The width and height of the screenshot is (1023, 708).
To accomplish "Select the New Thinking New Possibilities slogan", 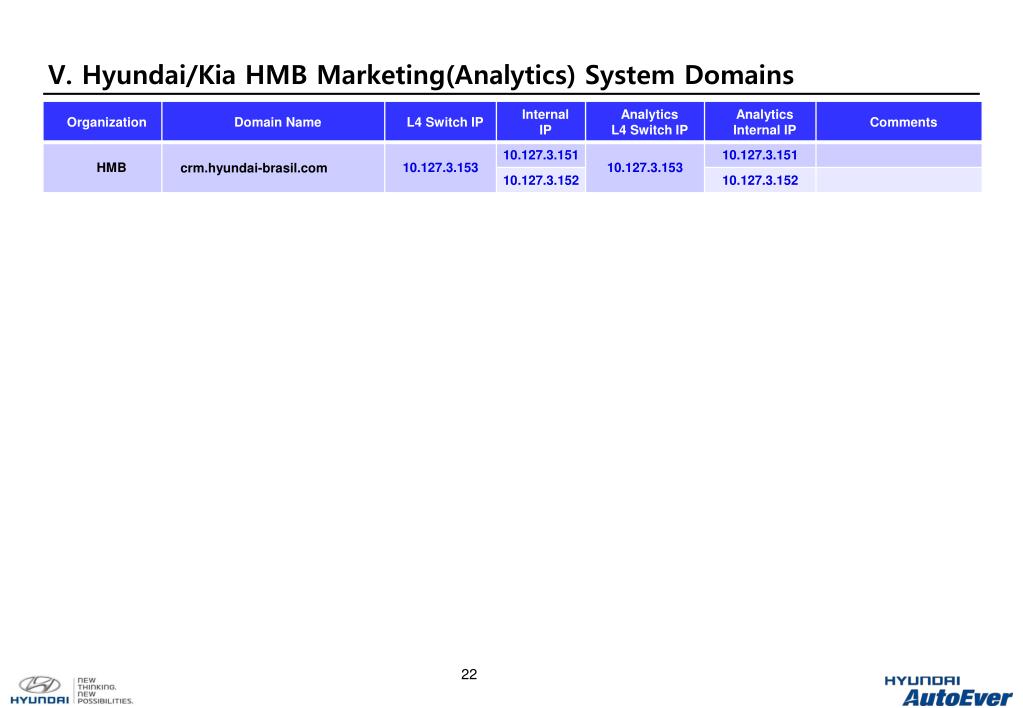I will coord(105,691).
